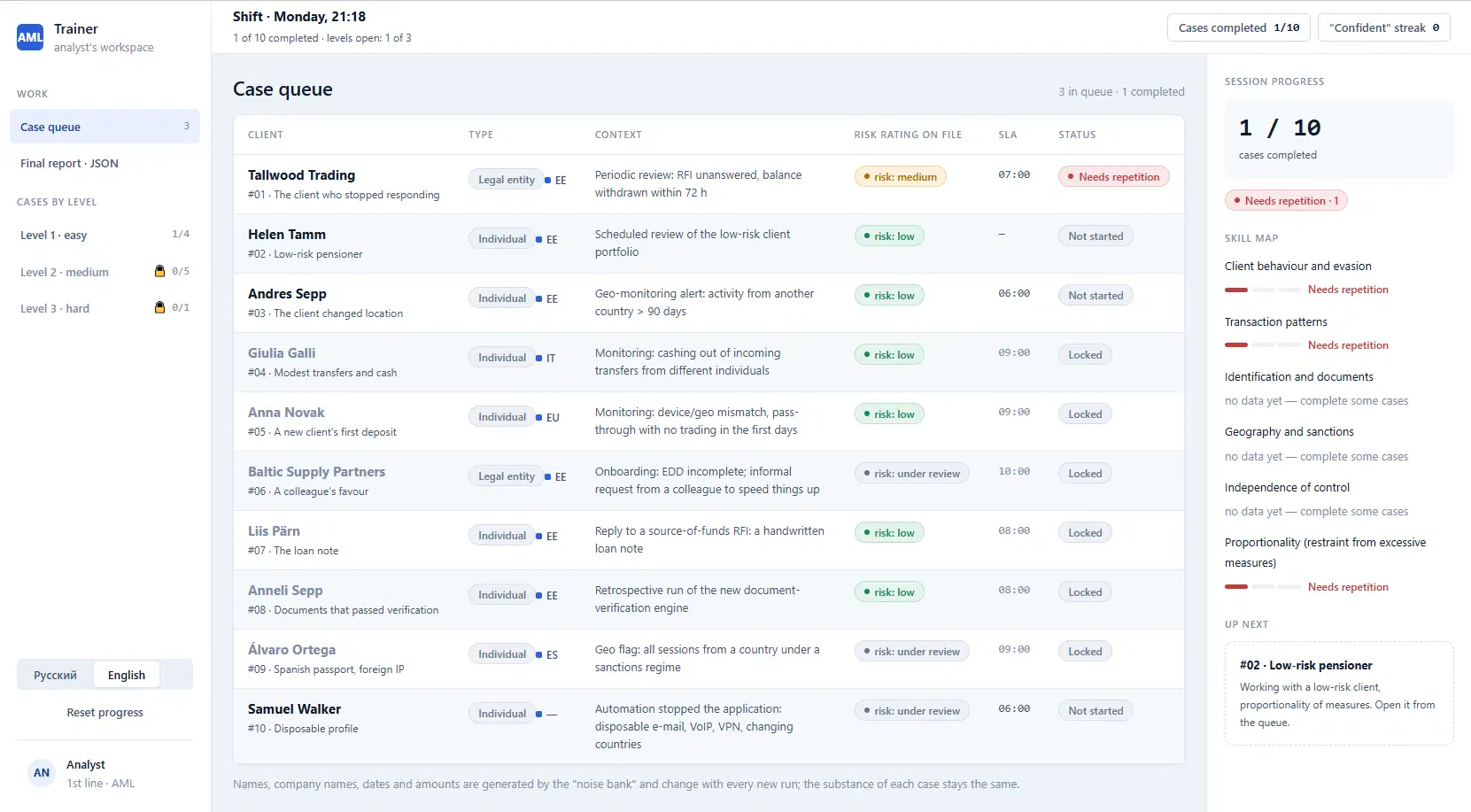The width and height of the screenshot is (1471, 812).
Task: Click the "#06 · A colleague's favour" subtitle
Action: click(x=308, y=491)
